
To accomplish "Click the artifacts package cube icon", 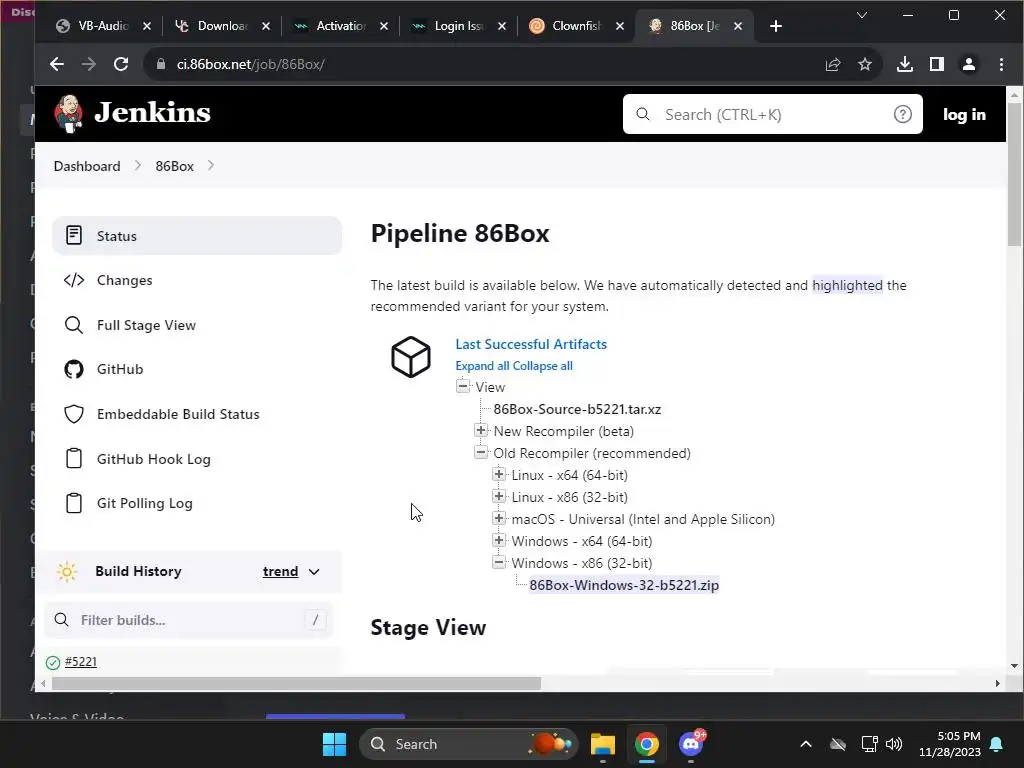I will [x=411, y=357].
